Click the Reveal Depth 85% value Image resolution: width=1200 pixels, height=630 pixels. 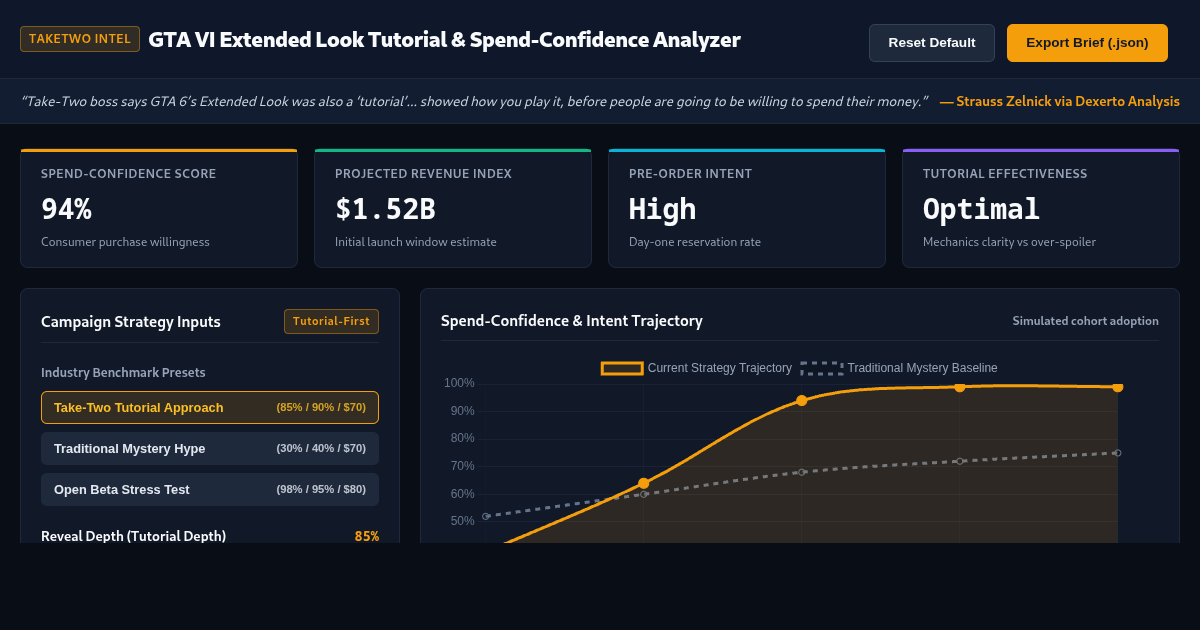[x=366, y=537]
